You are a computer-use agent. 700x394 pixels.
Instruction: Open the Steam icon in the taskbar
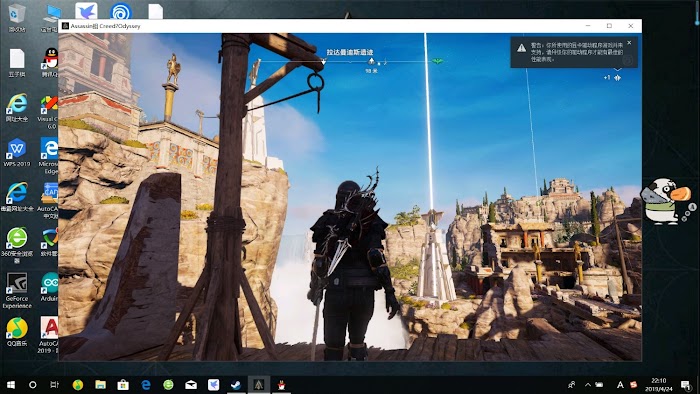pyautogui.click(x=236, y=385)
